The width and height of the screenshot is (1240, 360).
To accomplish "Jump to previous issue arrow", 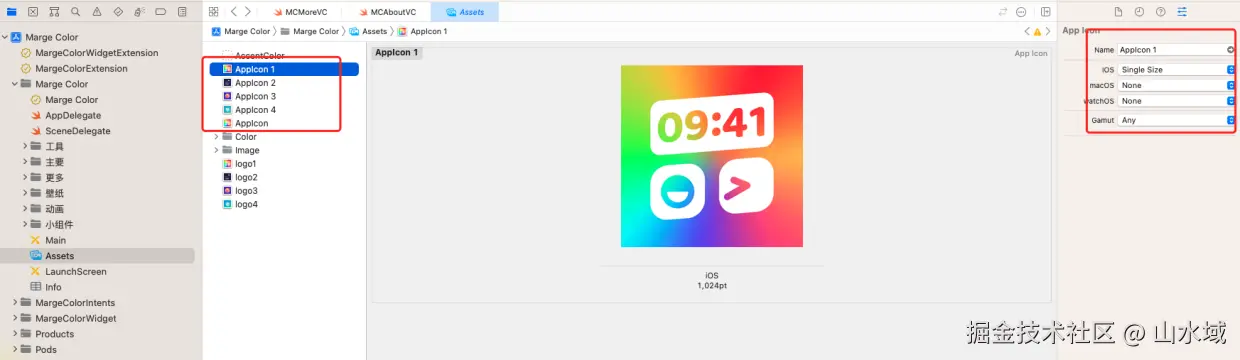I will 1027,32.
